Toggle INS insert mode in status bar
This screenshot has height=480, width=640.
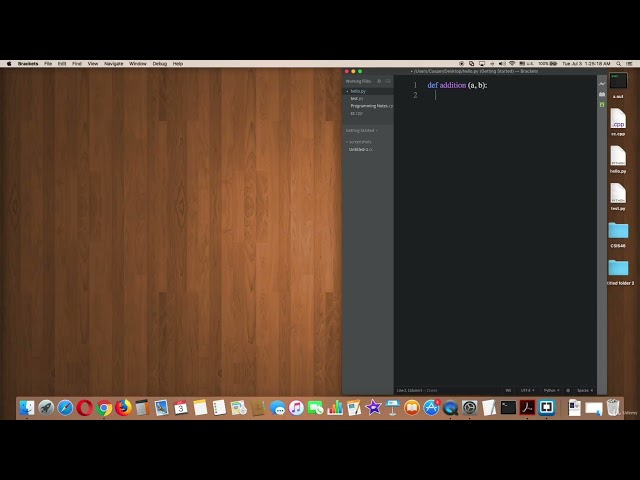pos(508,390)
